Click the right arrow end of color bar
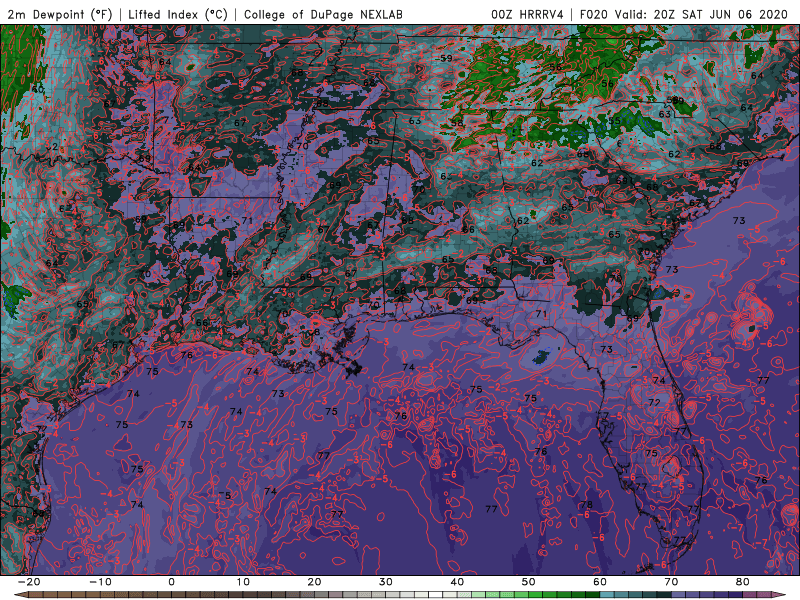800x600 pixels. point(781,595)
